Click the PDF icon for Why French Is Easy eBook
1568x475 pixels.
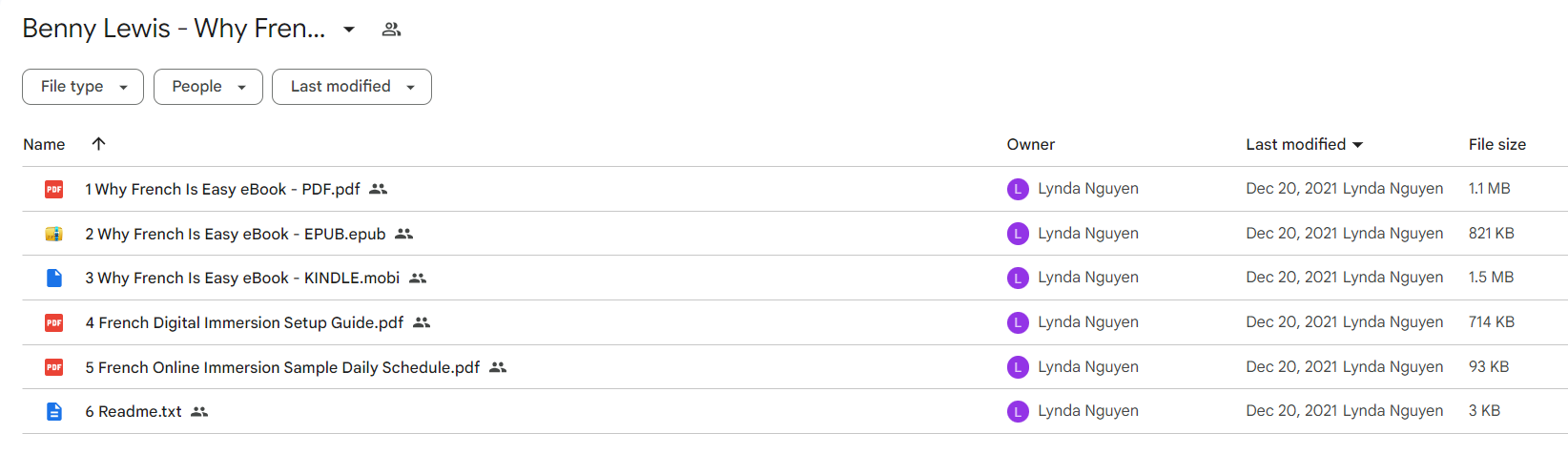tap(54, 189)
